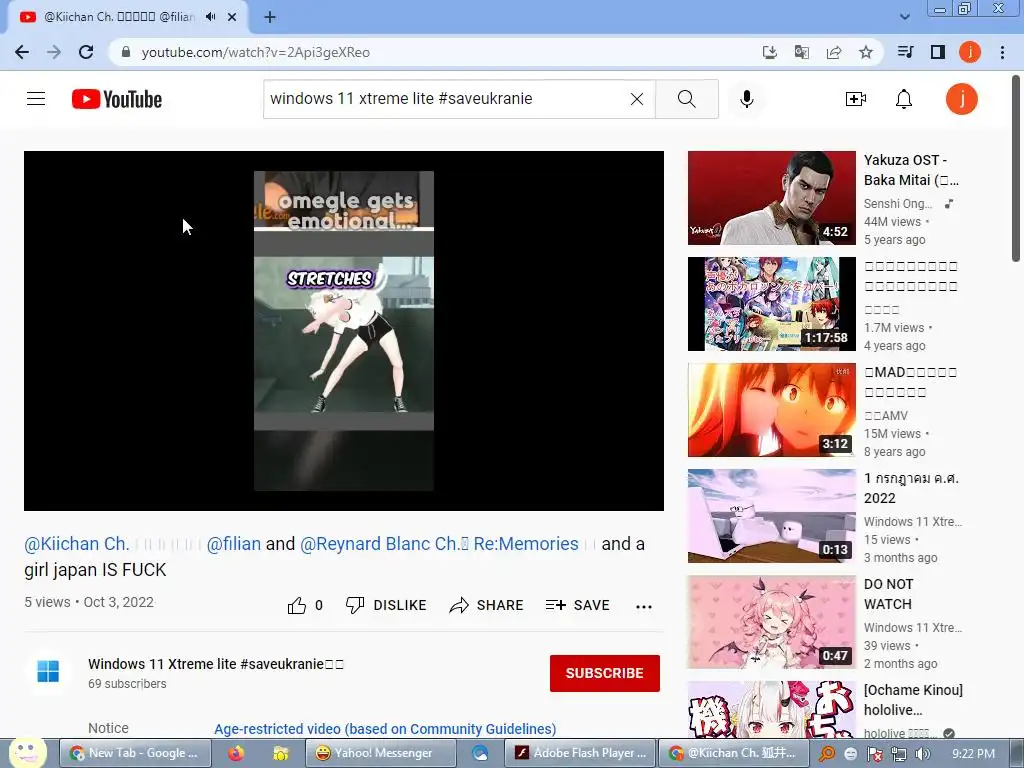Click the install app icon in the address bar

click(770, 52)
